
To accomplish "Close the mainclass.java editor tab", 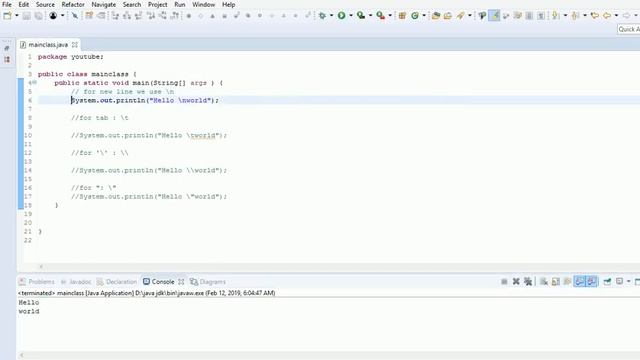I will [x=75, y=45].
